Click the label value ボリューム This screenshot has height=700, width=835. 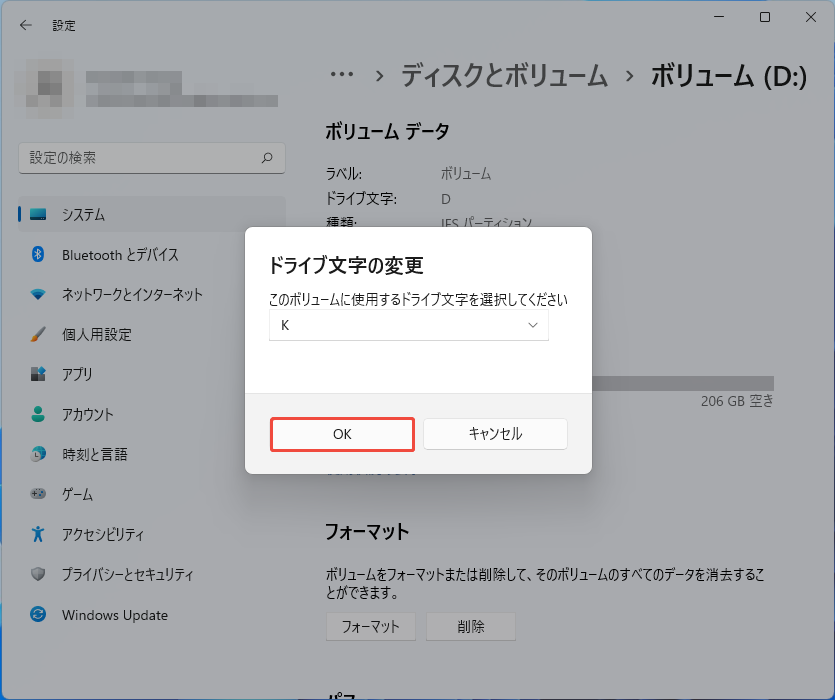[x=466, y=174]
